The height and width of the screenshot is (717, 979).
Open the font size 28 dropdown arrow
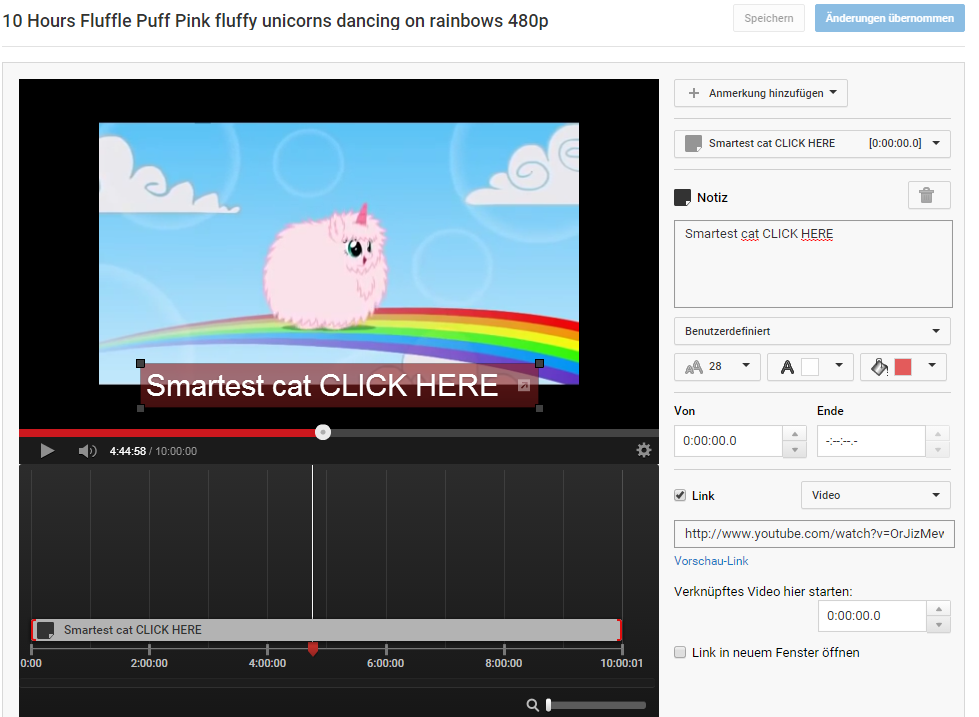point(745,365)
